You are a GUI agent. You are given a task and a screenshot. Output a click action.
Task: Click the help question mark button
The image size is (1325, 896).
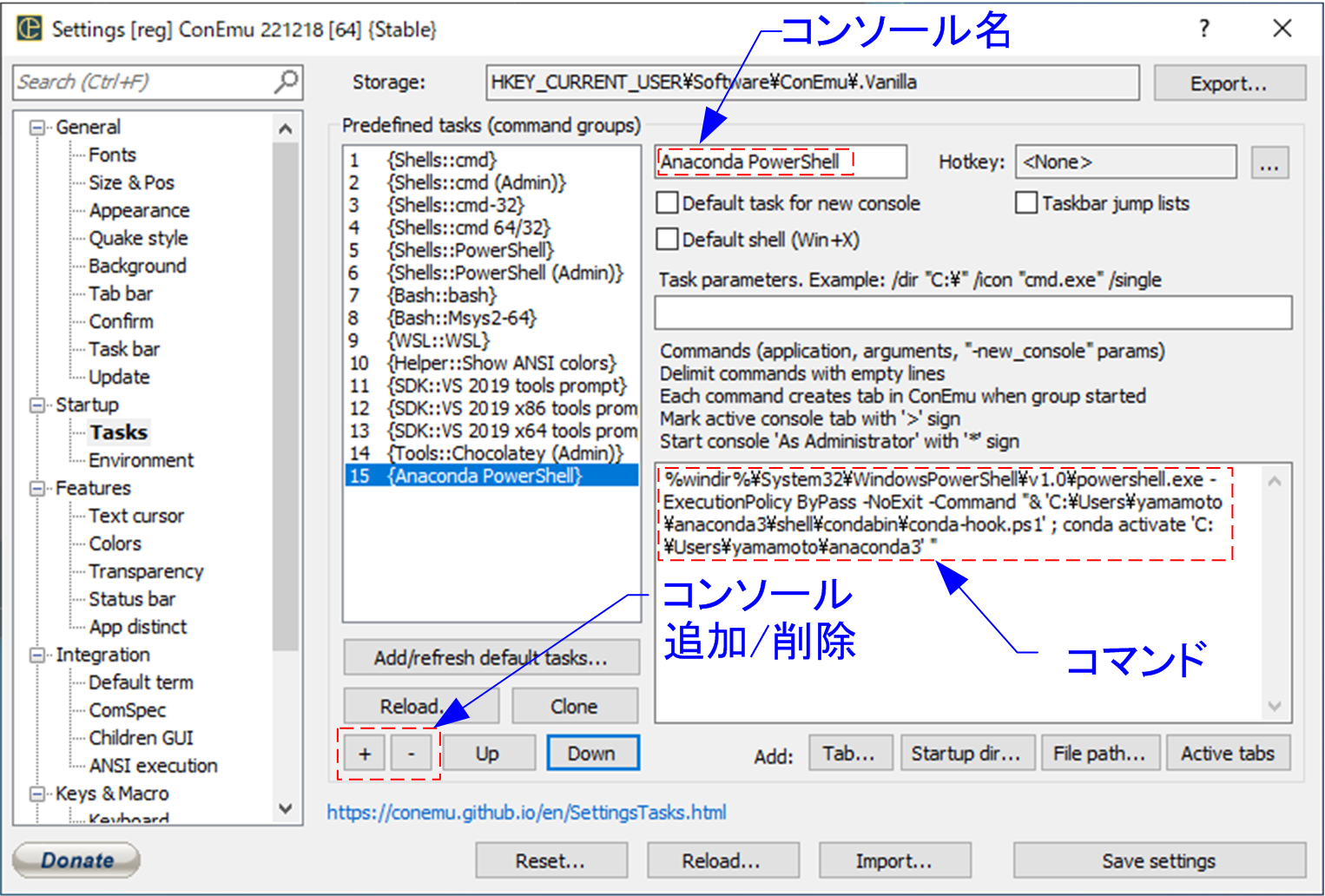click(x=1203, y=29)
